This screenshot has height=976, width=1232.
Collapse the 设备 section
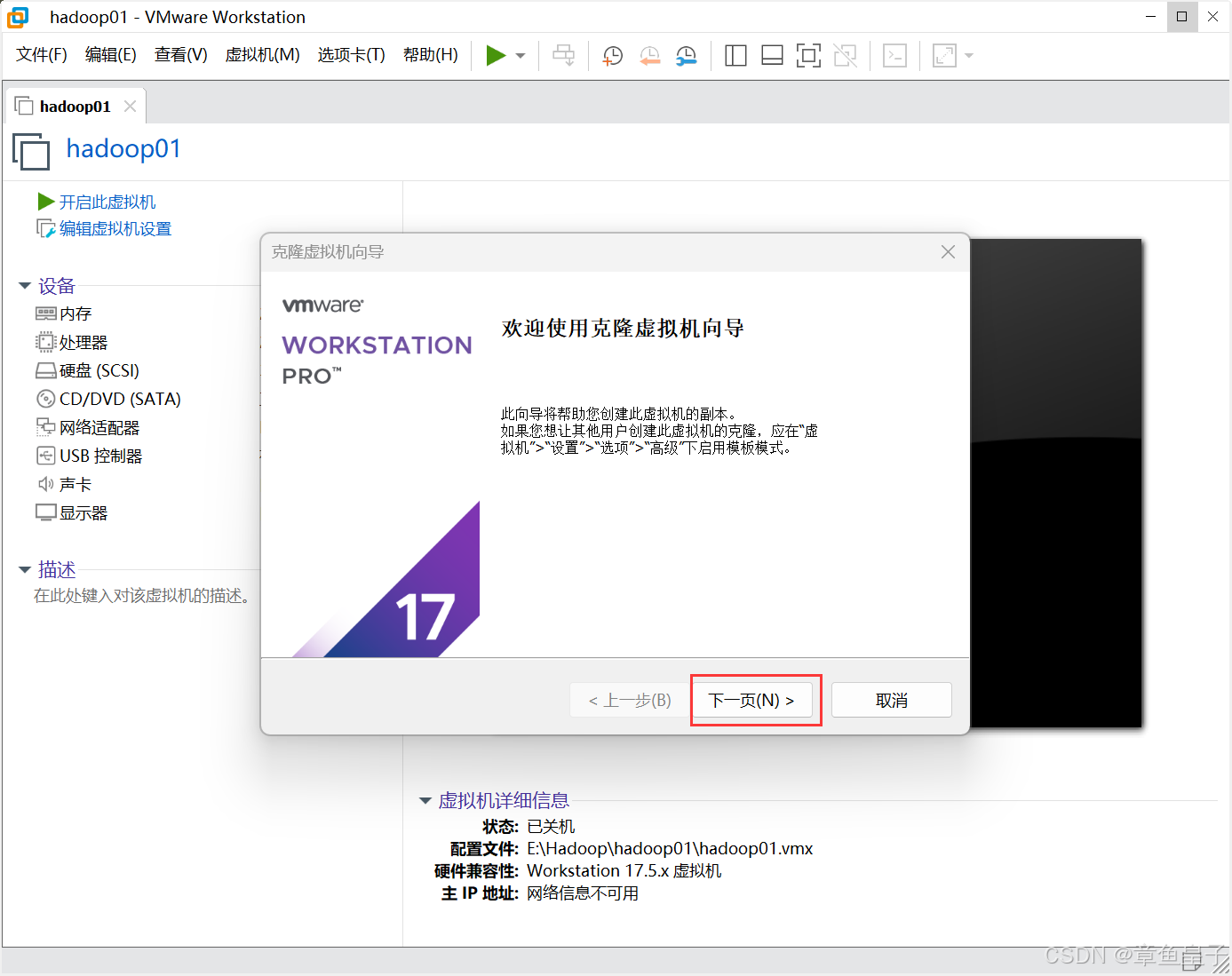tap(25, 286)
